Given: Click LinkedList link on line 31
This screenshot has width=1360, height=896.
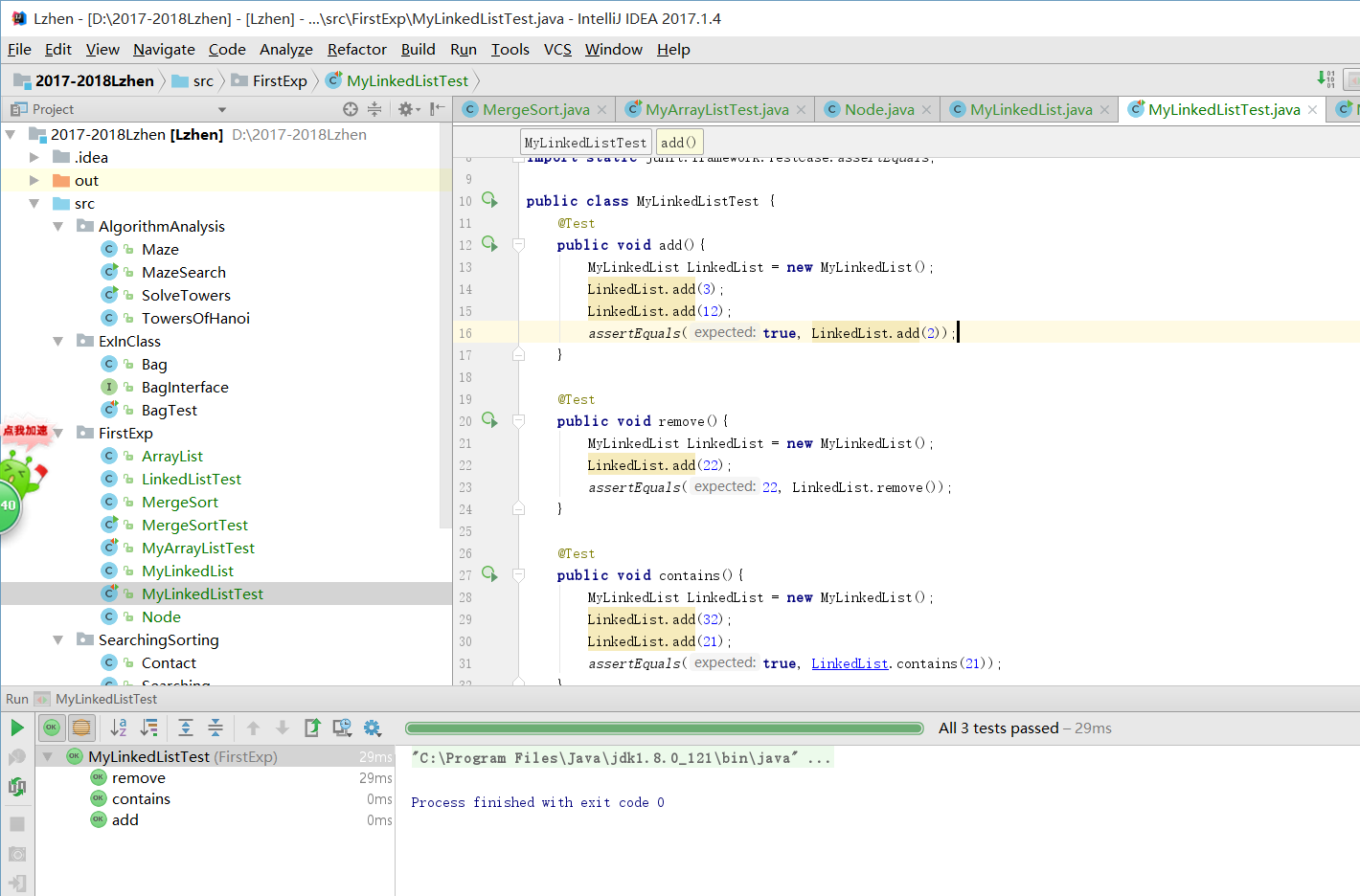Looking at the screenshot, I should pos(850,663).
